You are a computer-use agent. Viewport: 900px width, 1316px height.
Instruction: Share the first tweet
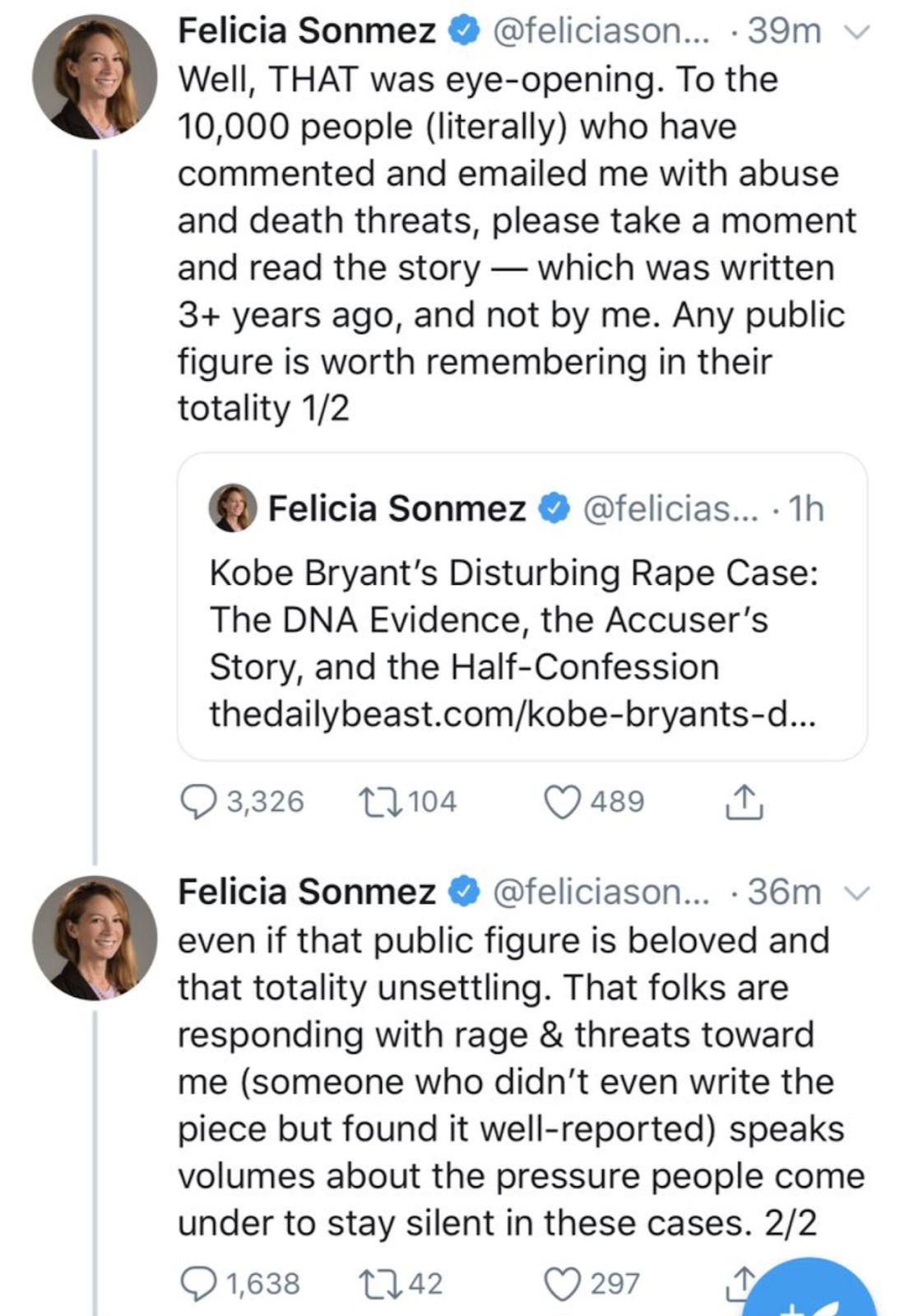coord(744,802)
